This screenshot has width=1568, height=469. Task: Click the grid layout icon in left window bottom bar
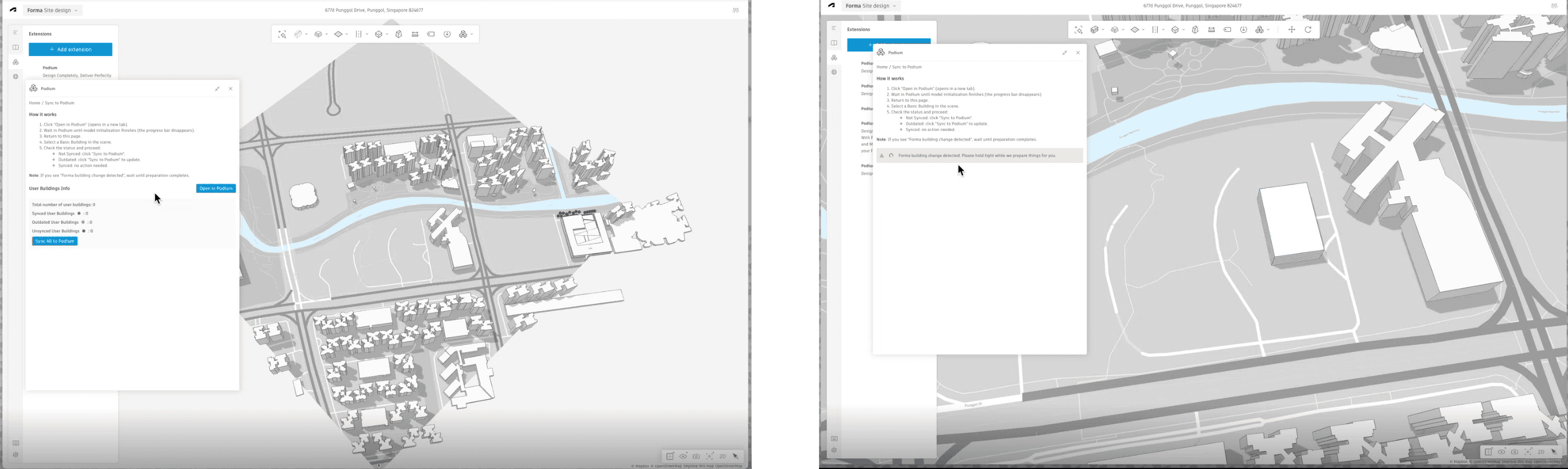coord(670,456)
